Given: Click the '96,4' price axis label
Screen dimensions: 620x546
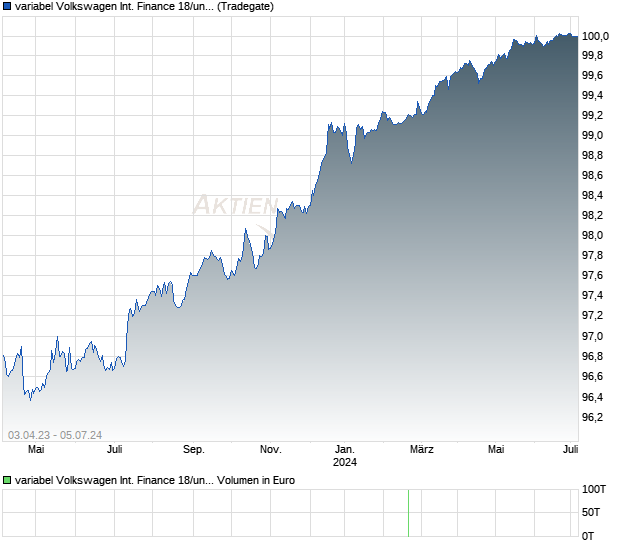Looking at the screenshot, I should [593, 397].
